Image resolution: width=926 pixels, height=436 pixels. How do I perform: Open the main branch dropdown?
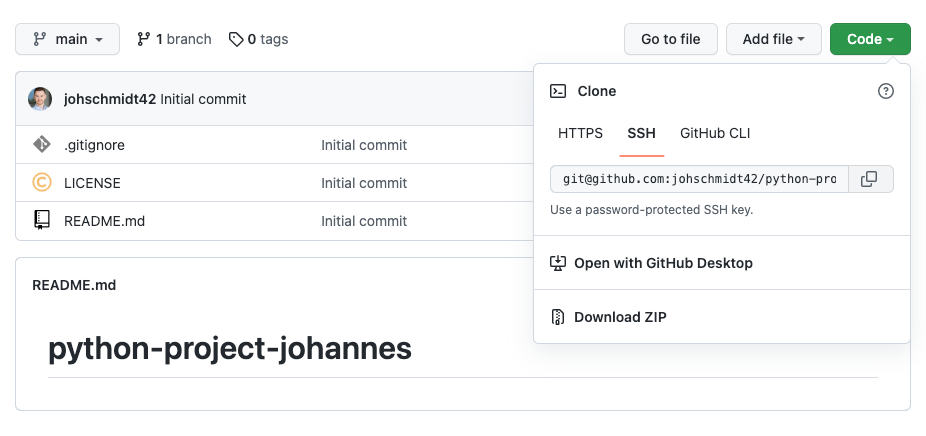[x=67, y=39]
